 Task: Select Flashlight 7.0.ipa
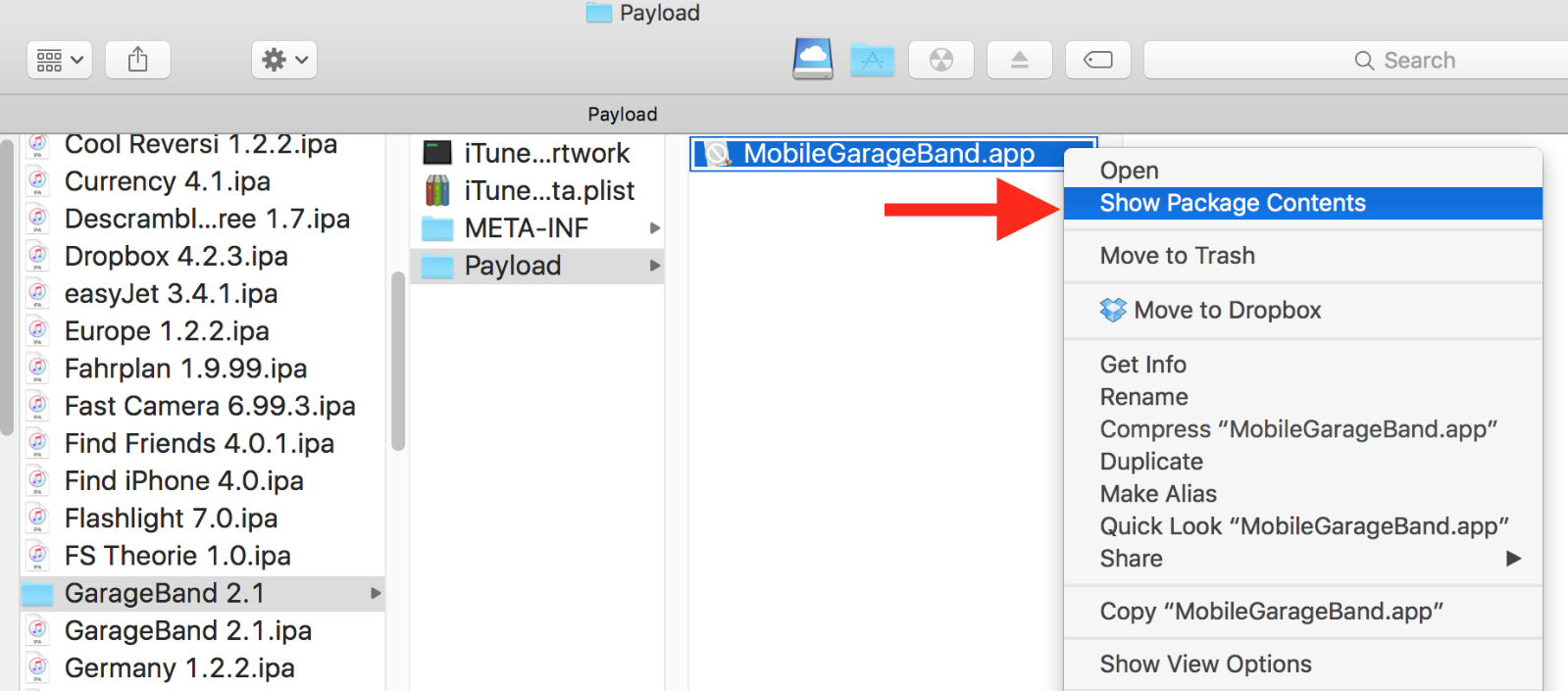(x=202, y=518)
